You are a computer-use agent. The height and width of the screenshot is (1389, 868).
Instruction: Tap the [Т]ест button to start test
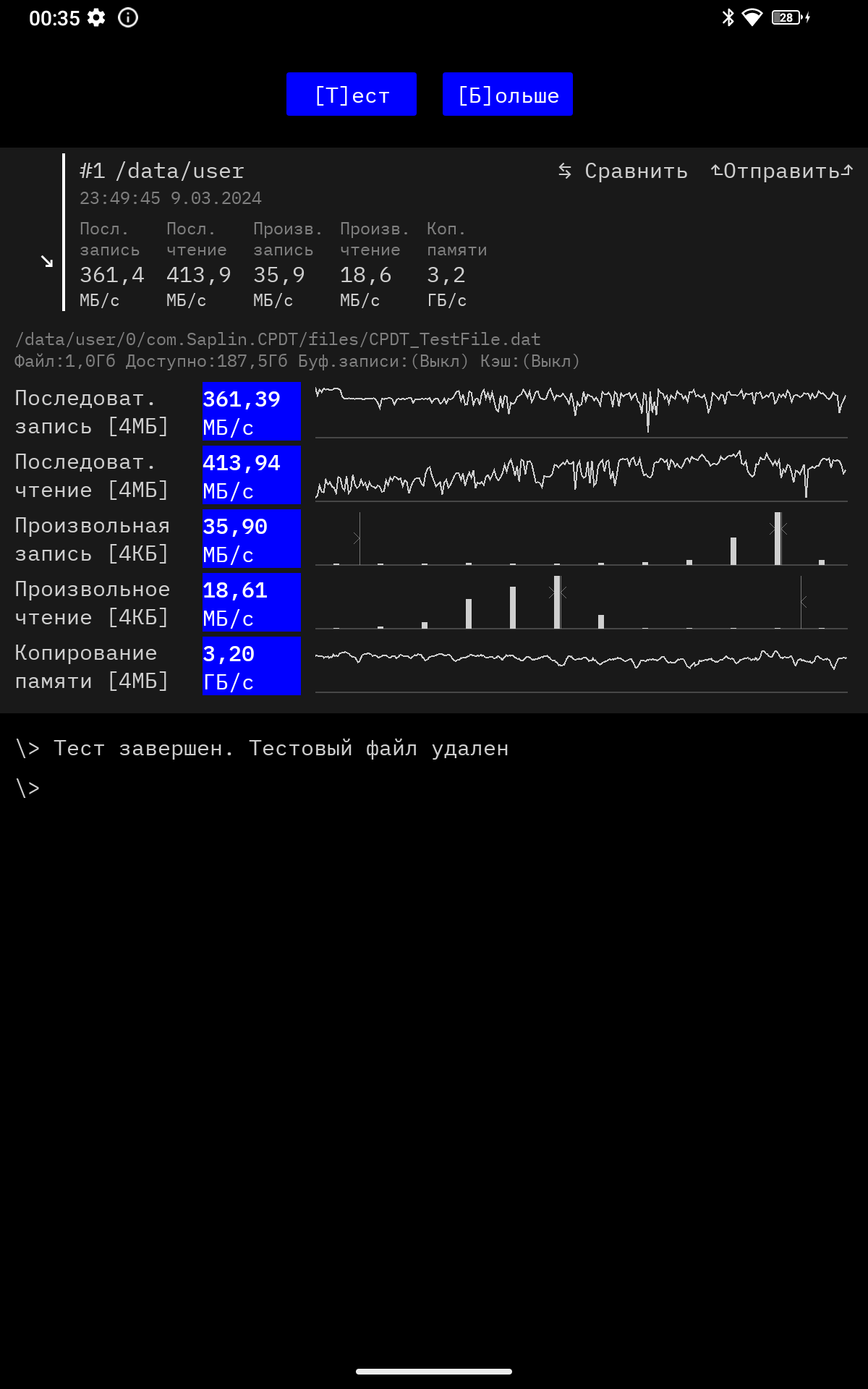tap(352, 94)
